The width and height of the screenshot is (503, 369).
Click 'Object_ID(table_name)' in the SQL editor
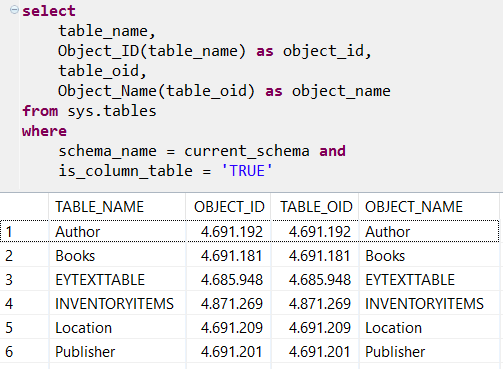point(152,51)
